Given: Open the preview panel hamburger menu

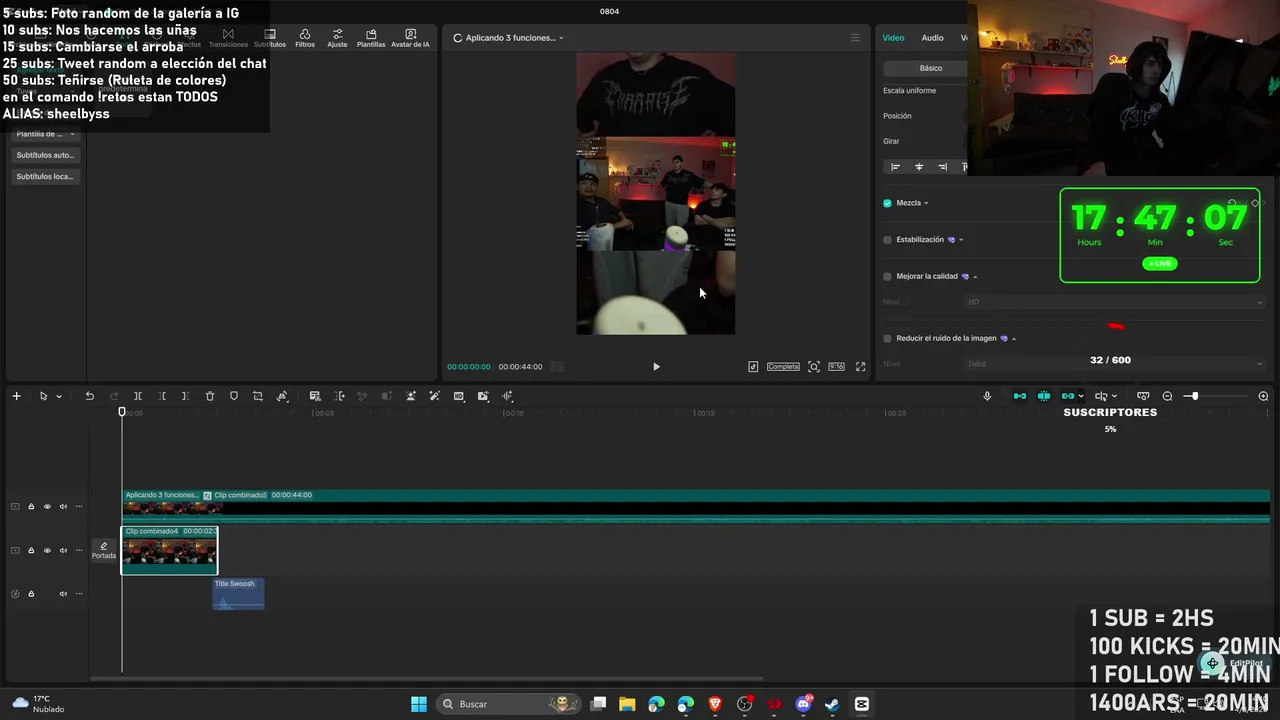Looking at the screenshot, I should pyautogui.click(x=855, y=38).
